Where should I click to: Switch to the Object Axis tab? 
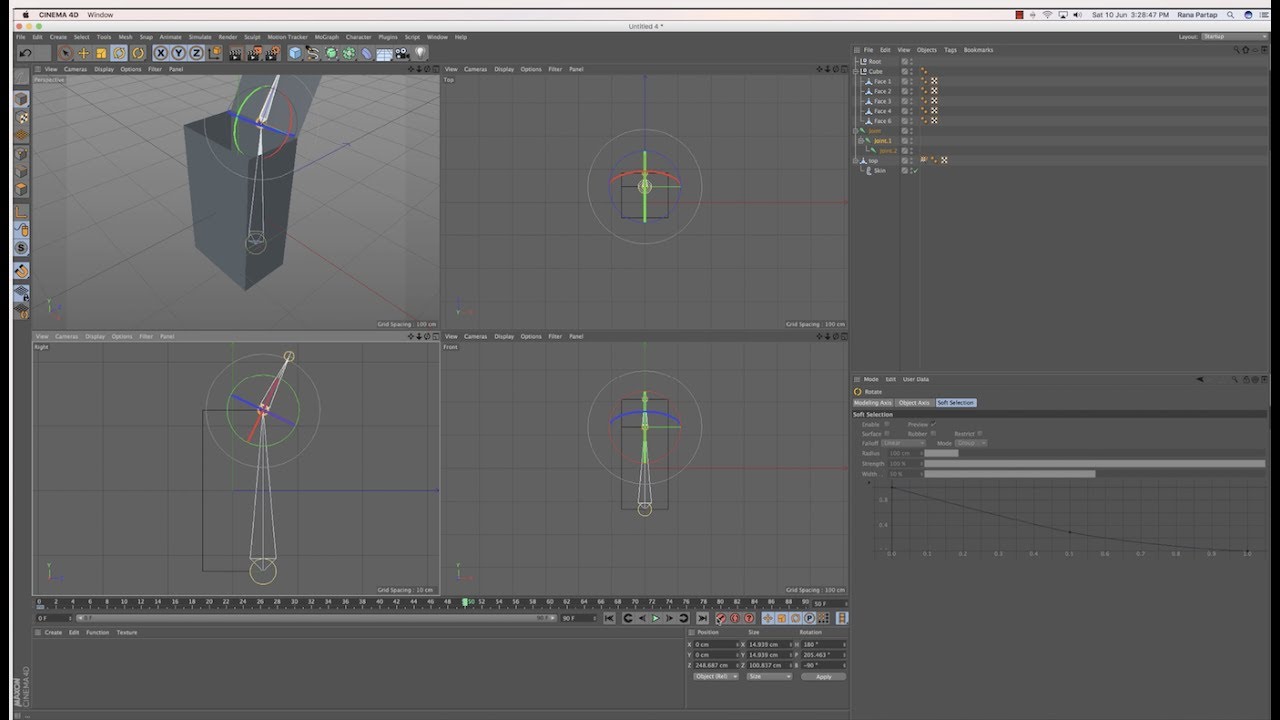[x=914, y=403]
